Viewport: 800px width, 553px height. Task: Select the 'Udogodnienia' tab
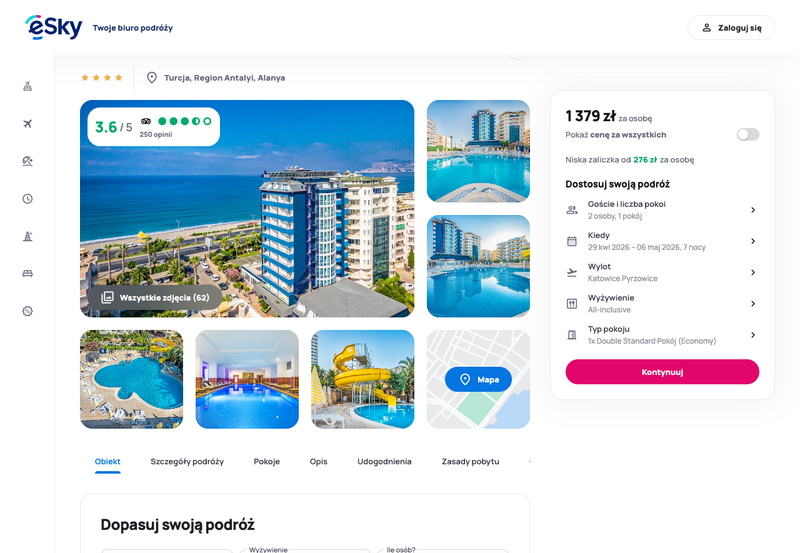click(x=384, y=461)
